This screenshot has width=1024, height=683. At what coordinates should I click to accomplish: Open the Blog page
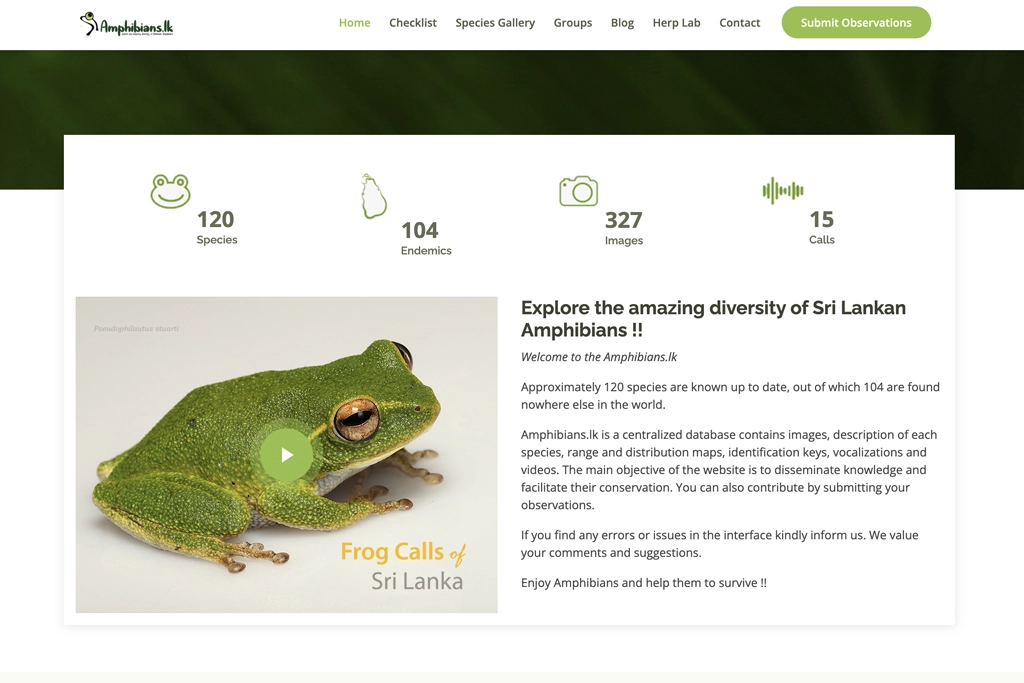point(622,23)
